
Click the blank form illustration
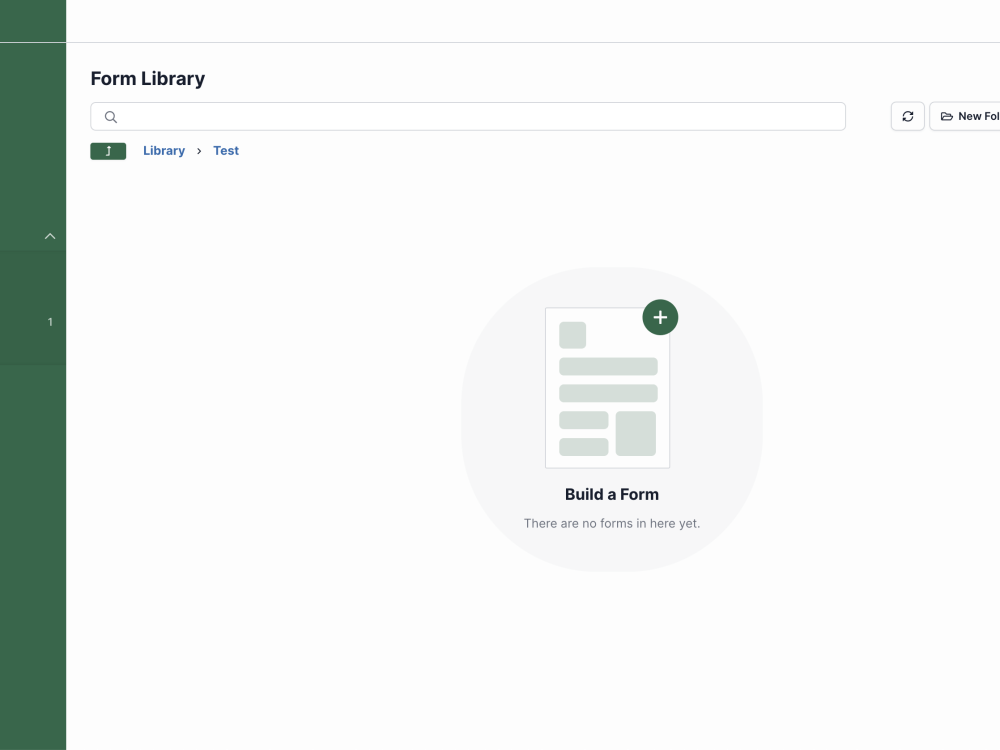tap(607, 388)
